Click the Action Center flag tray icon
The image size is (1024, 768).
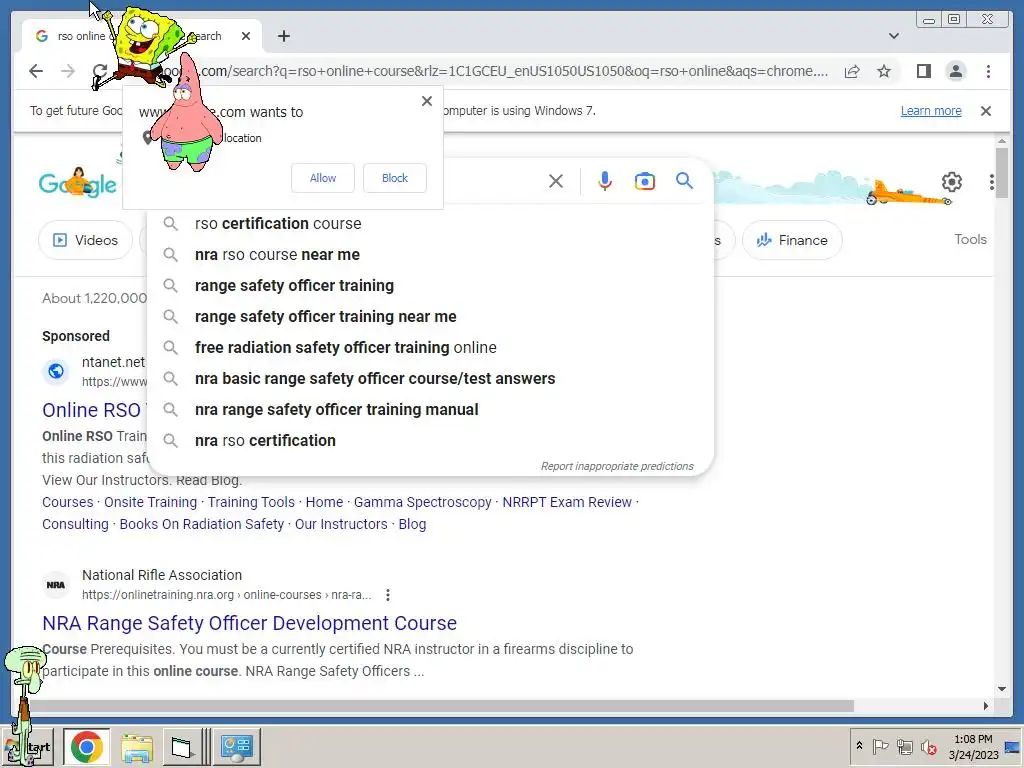[x=880, y=746]
